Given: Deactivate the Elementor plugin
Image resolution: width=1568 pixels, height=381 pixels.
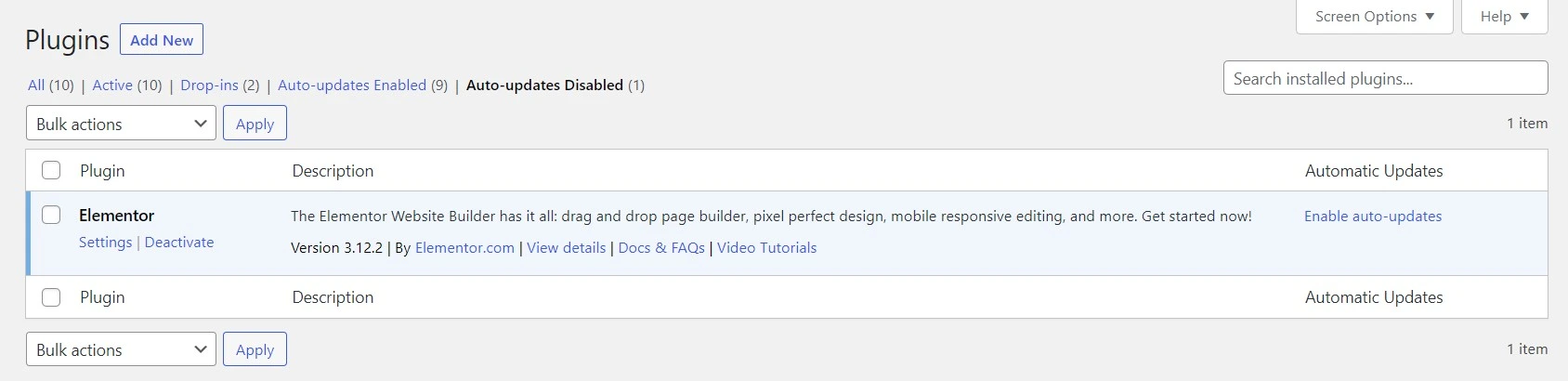Looking at the screenshot, I should click(x=179, y=243).
